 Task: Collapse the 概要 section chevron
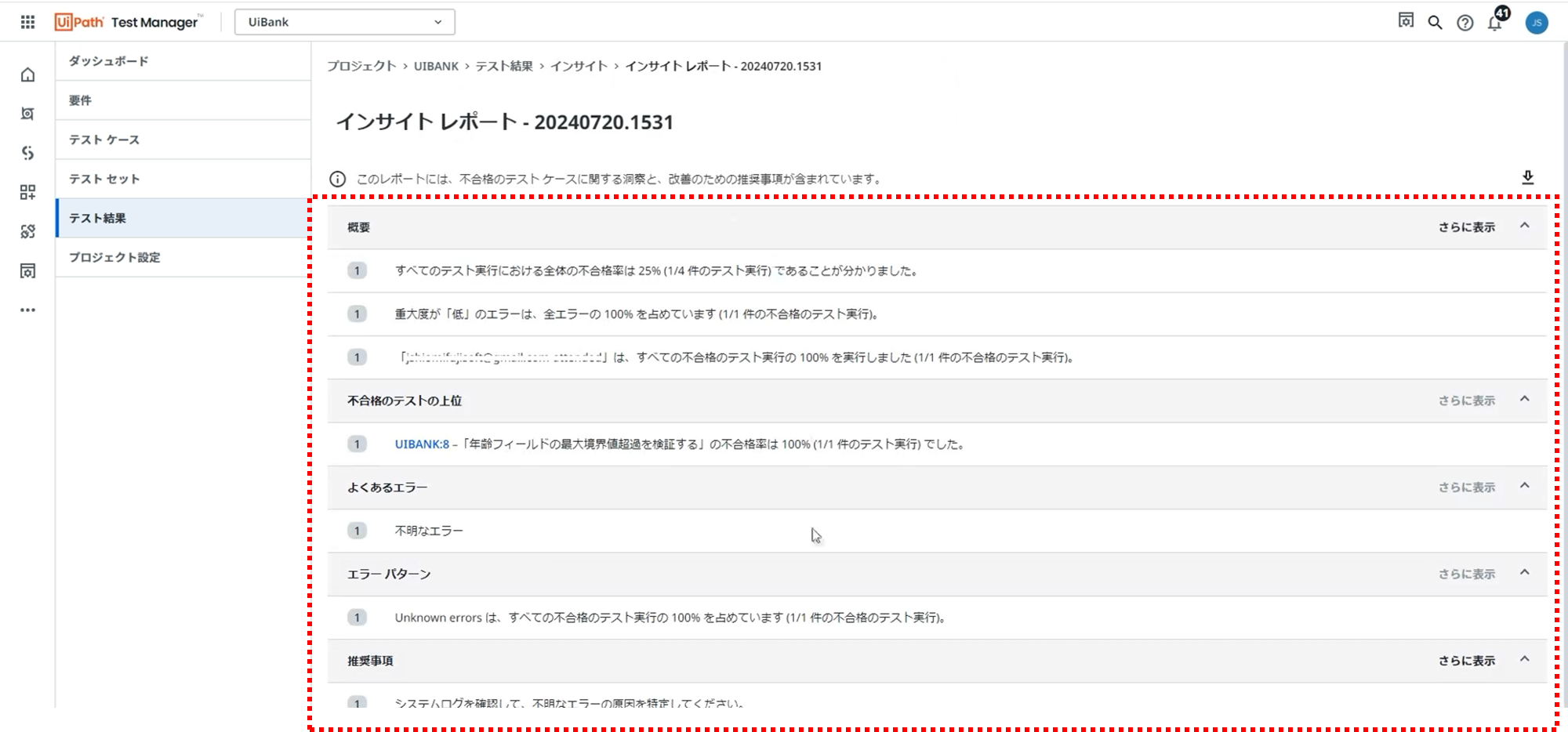[1524, 226]
